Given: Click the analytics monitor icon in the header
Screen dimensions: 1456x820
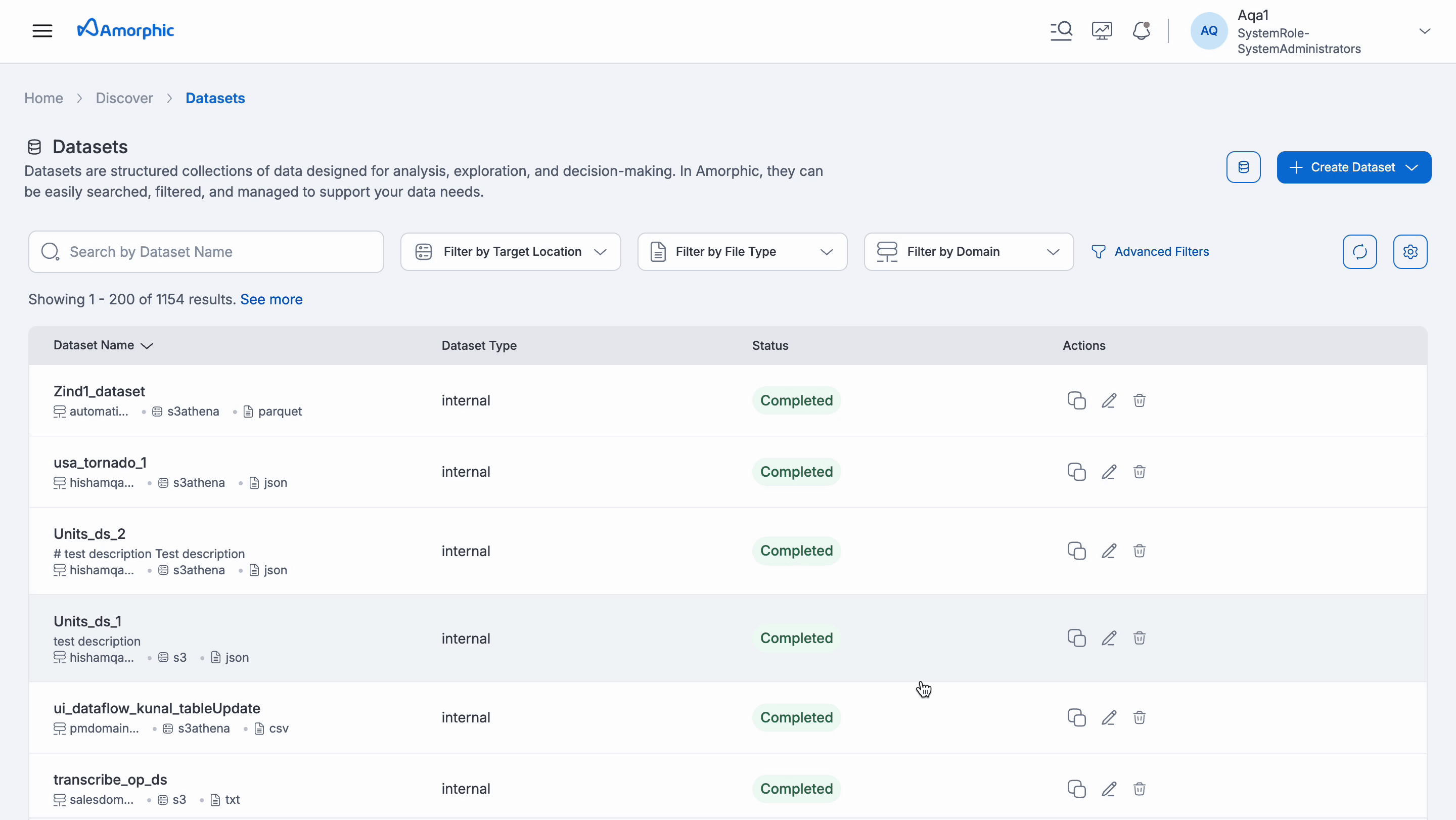Looking at the screenshot, I should (1101, 30).
